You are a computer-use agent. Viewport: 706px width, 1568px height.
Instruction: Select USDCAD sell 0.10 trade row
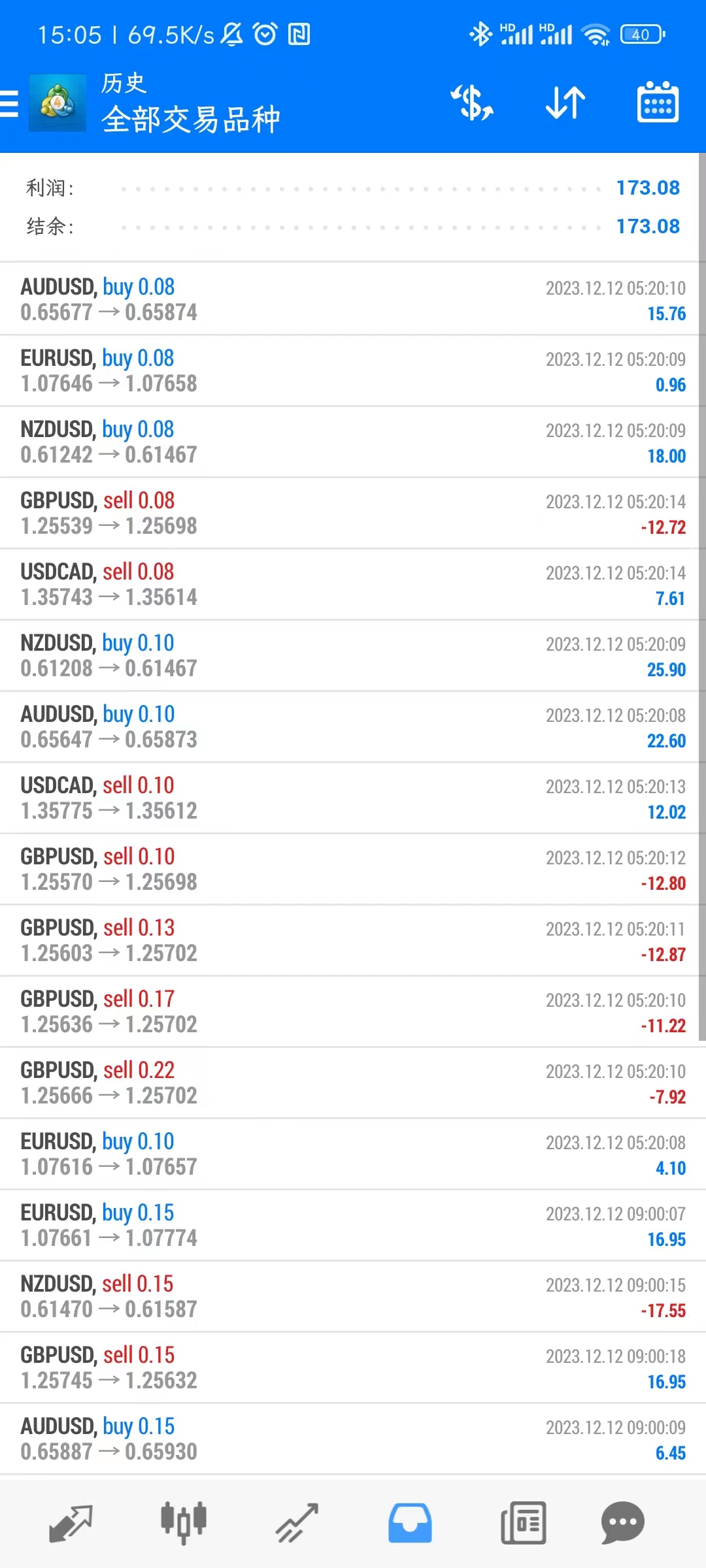point(353,798)
